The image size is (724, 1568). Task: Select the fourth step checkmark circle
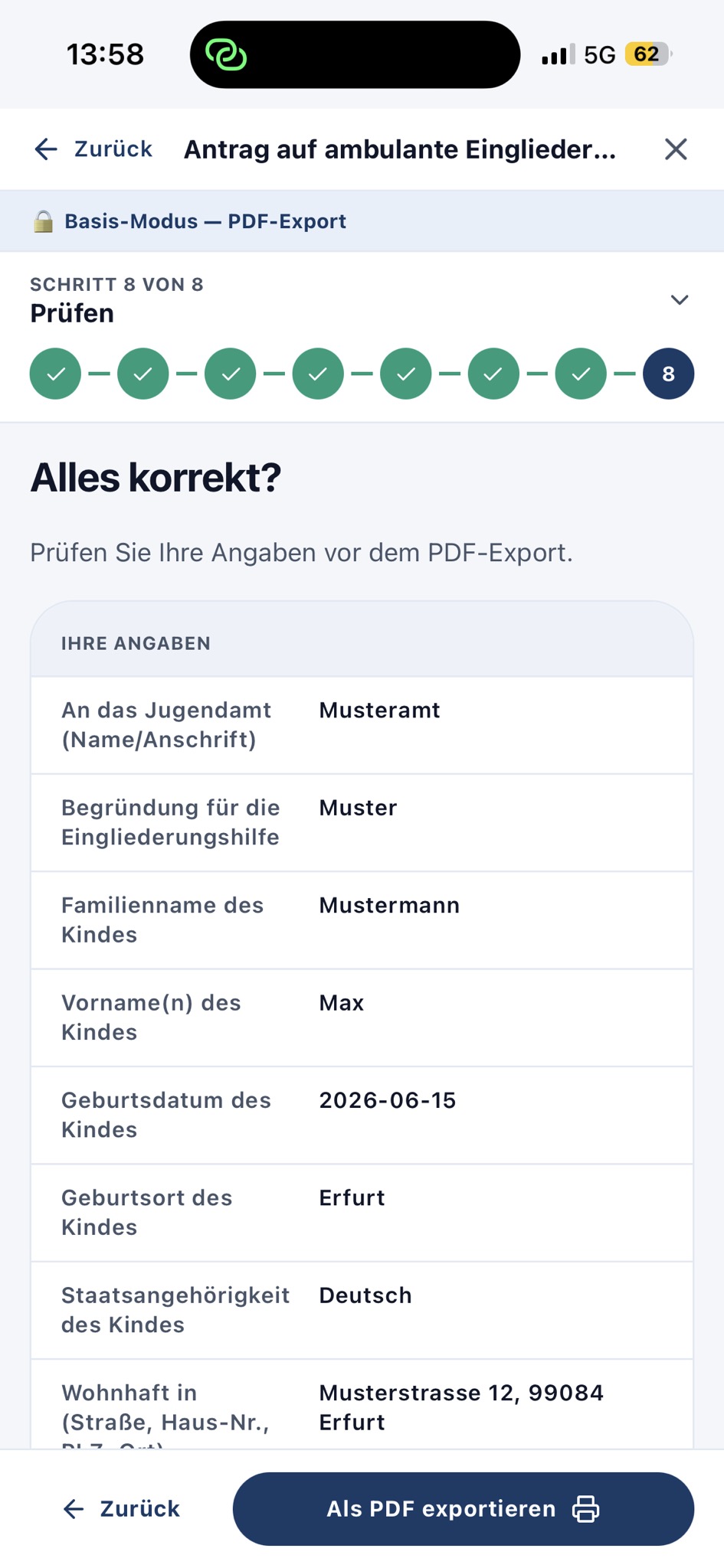tap(318, 374)
